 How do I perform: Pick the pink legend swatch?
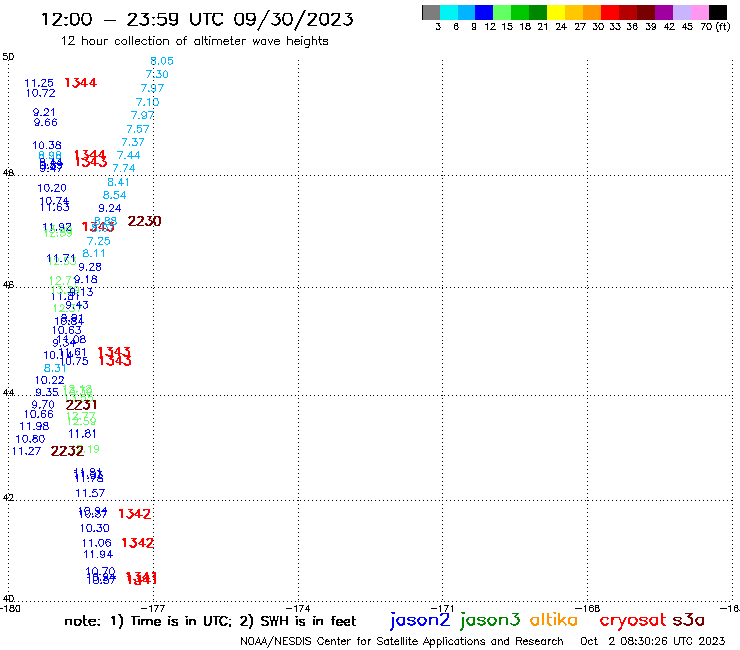point(699,12)
